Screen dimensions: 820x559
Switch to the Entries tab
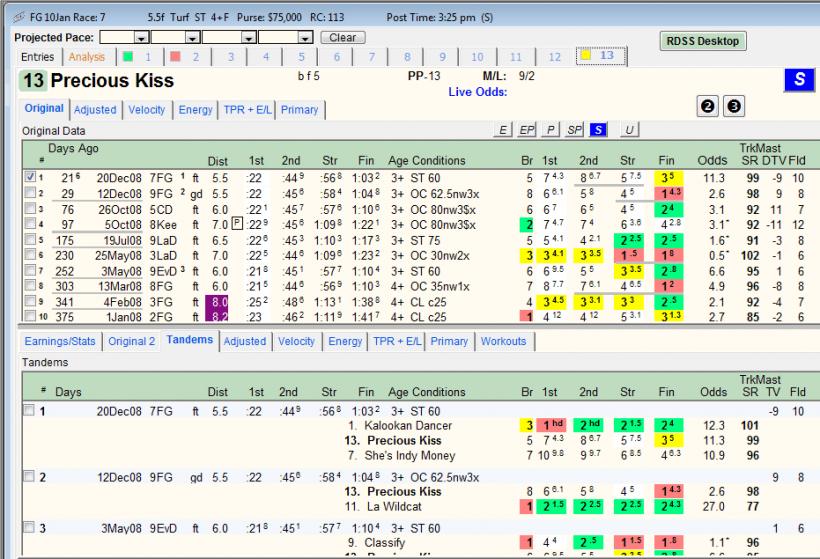tap(38, 56)
